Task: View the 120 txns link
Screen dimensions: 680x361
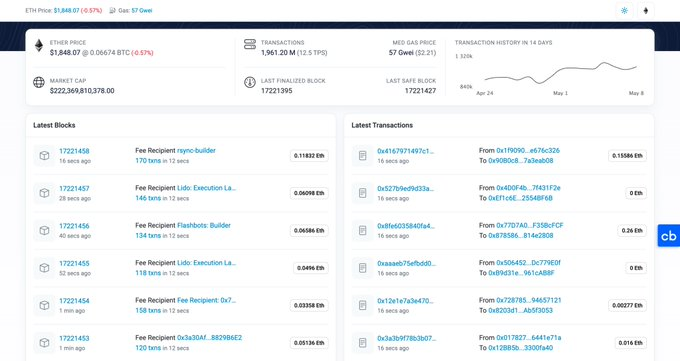Action: (x=148, y=348)
